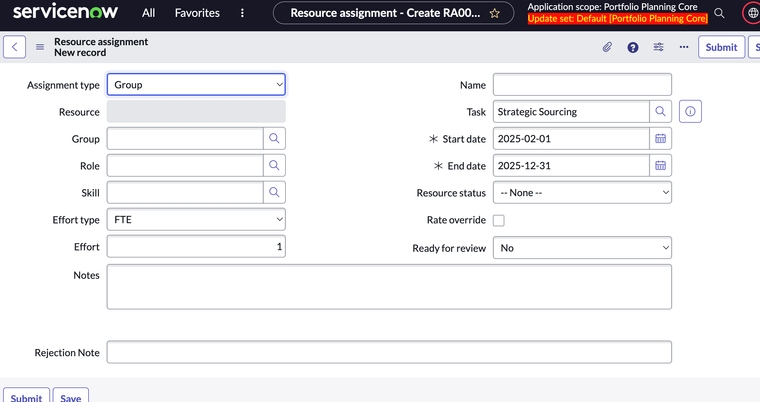Click into the Notes text area
The height and width of the screenshot is (402, 760).
click(389, 286)
